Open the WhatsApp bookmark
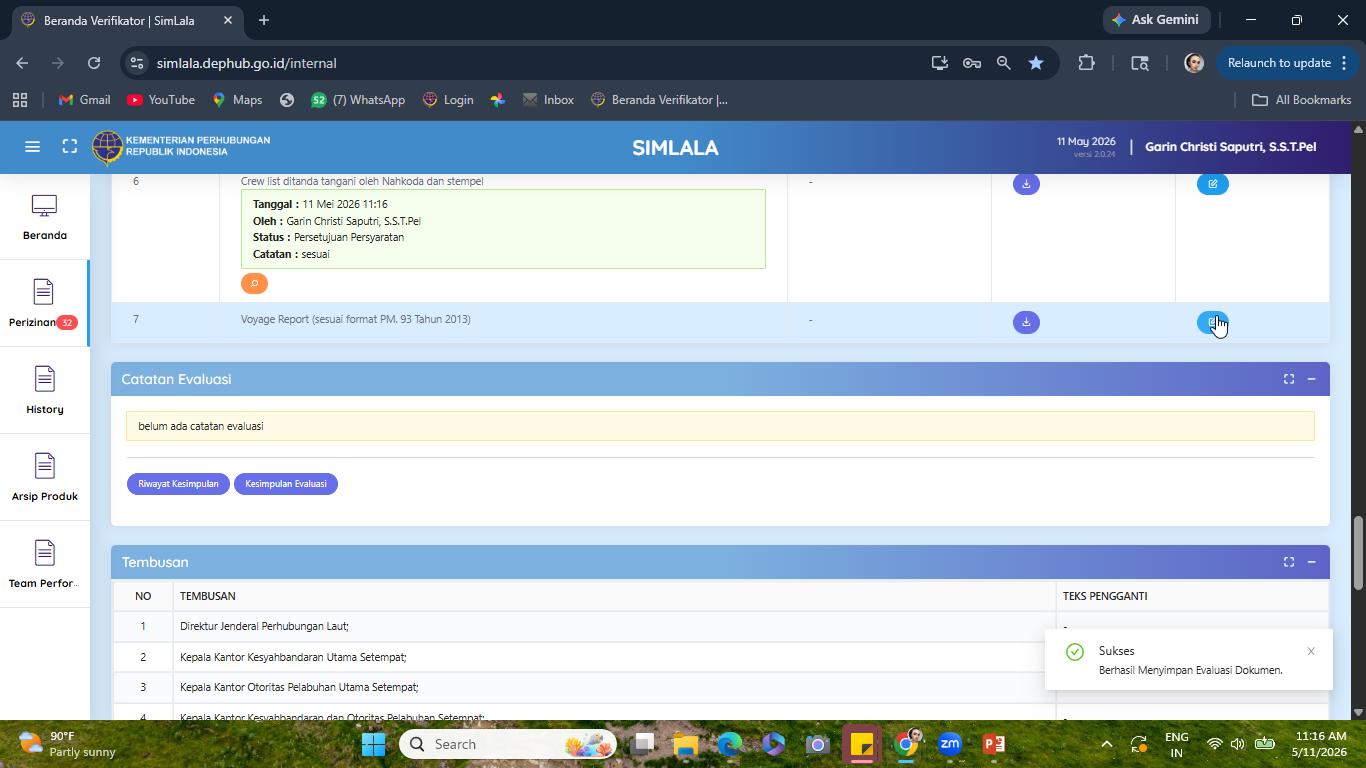This screenshot has height=768, width=1366. click(x=358, y=100)
